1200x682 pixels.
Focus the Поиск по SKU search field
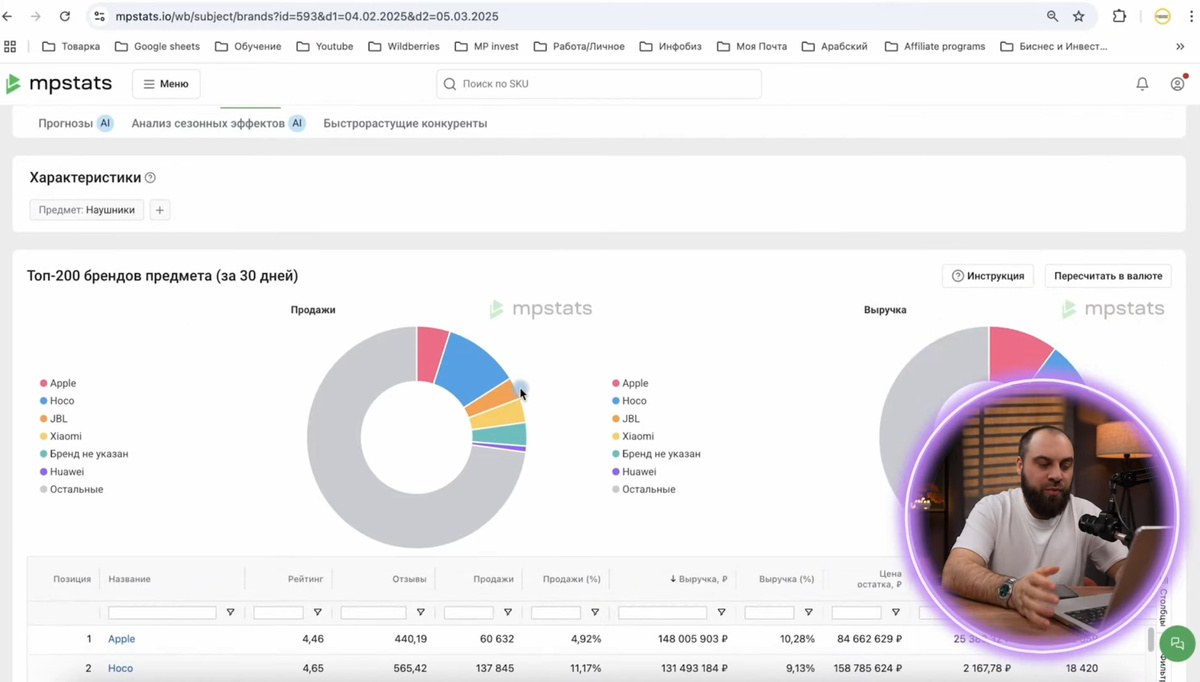599,84
